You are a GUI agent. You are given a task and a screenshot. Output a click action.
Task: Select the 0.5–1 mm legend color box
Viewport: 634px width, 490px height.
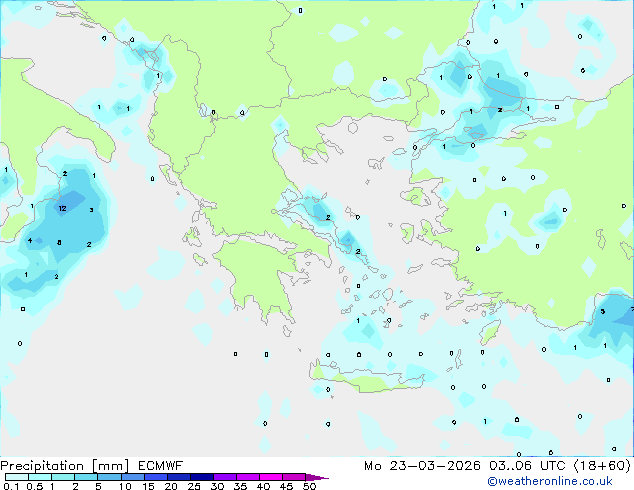pos(40,477)
